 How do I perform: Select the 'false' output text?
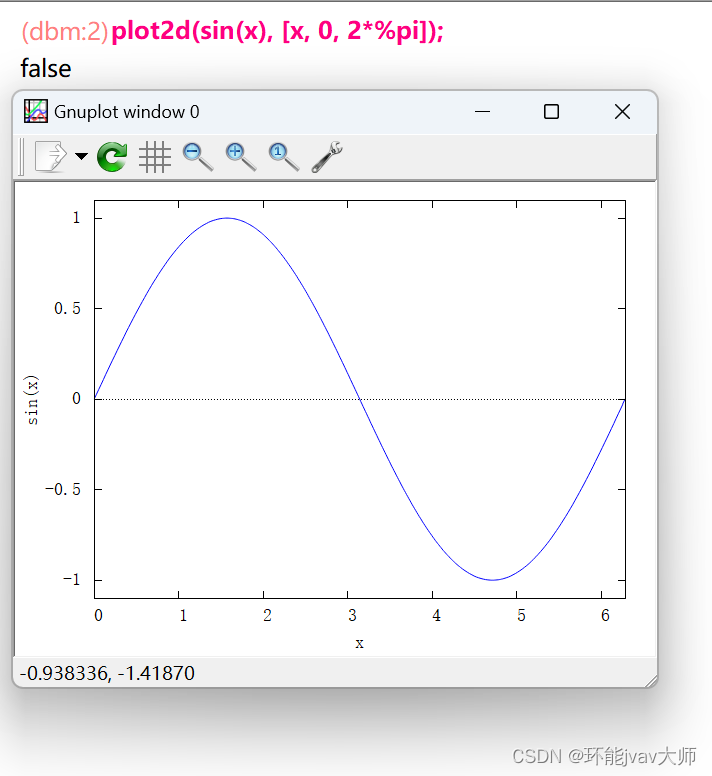(x=46, y=68)
